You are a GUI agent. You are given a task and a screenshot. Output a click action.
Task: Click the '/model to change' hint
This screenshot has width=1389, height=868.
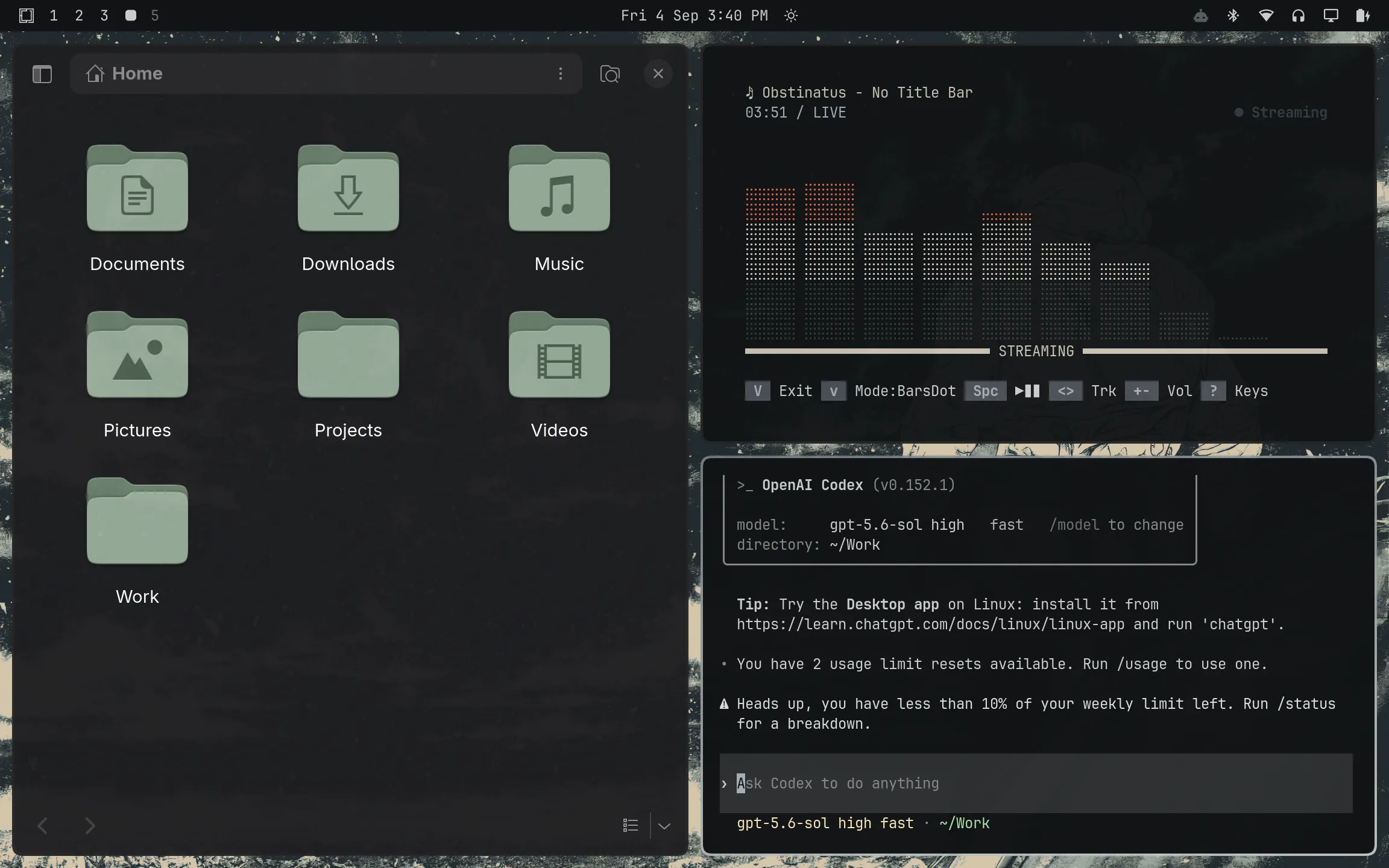1117,525
